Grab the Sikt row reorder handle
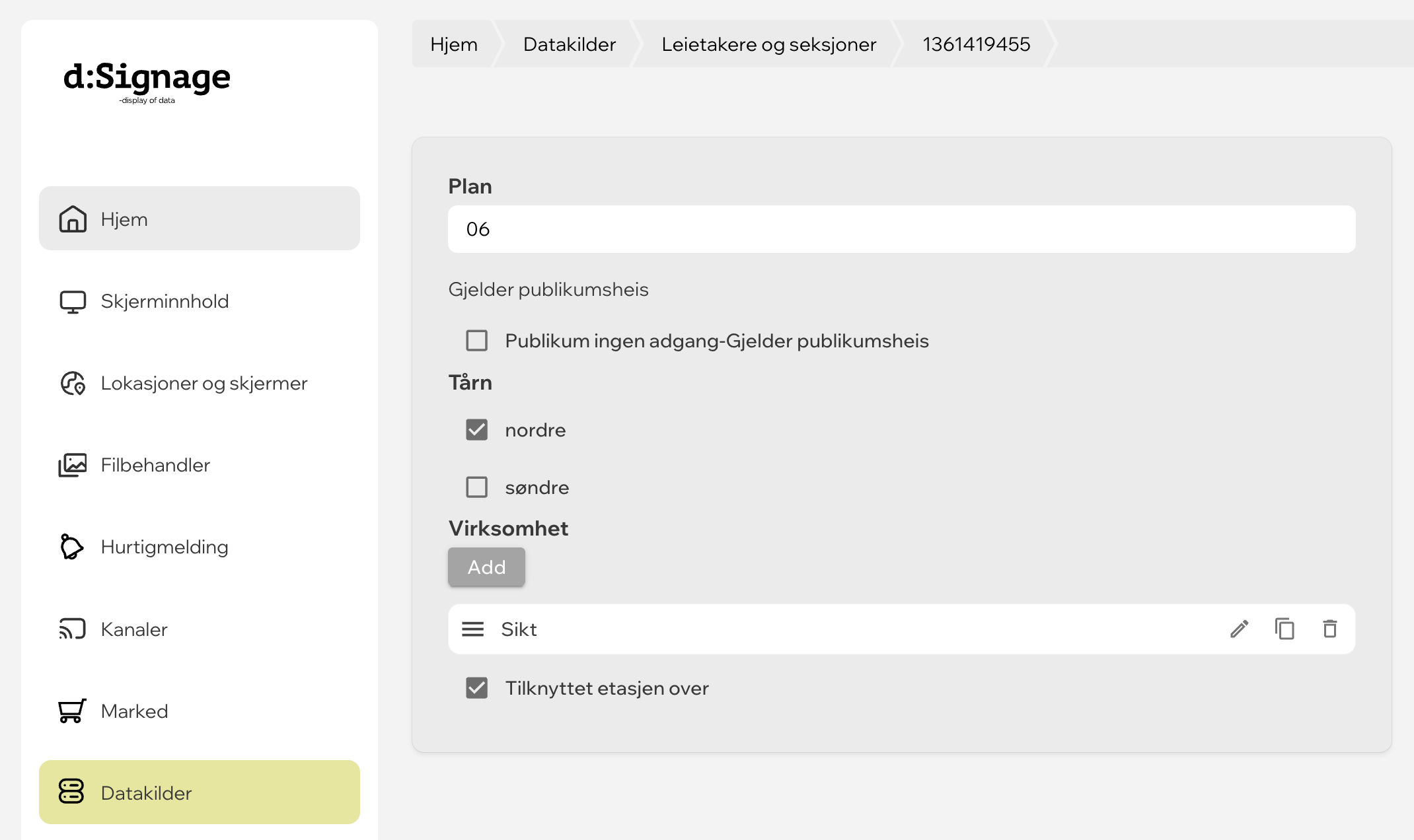This screenshot has height=840, width=1414. (472, 629)
